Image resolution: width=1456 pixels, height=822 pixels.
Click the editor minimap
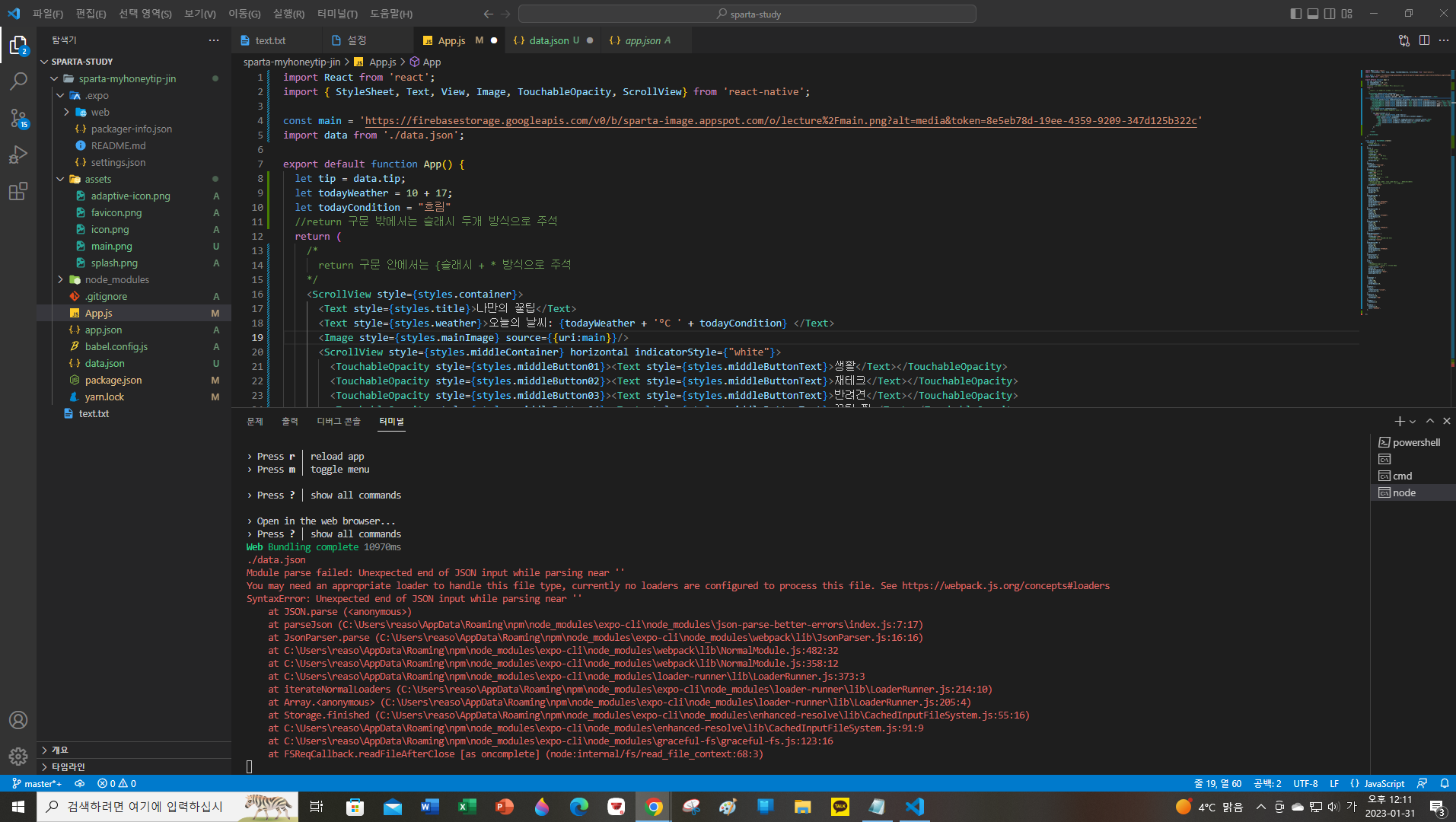pos(1407,192)
